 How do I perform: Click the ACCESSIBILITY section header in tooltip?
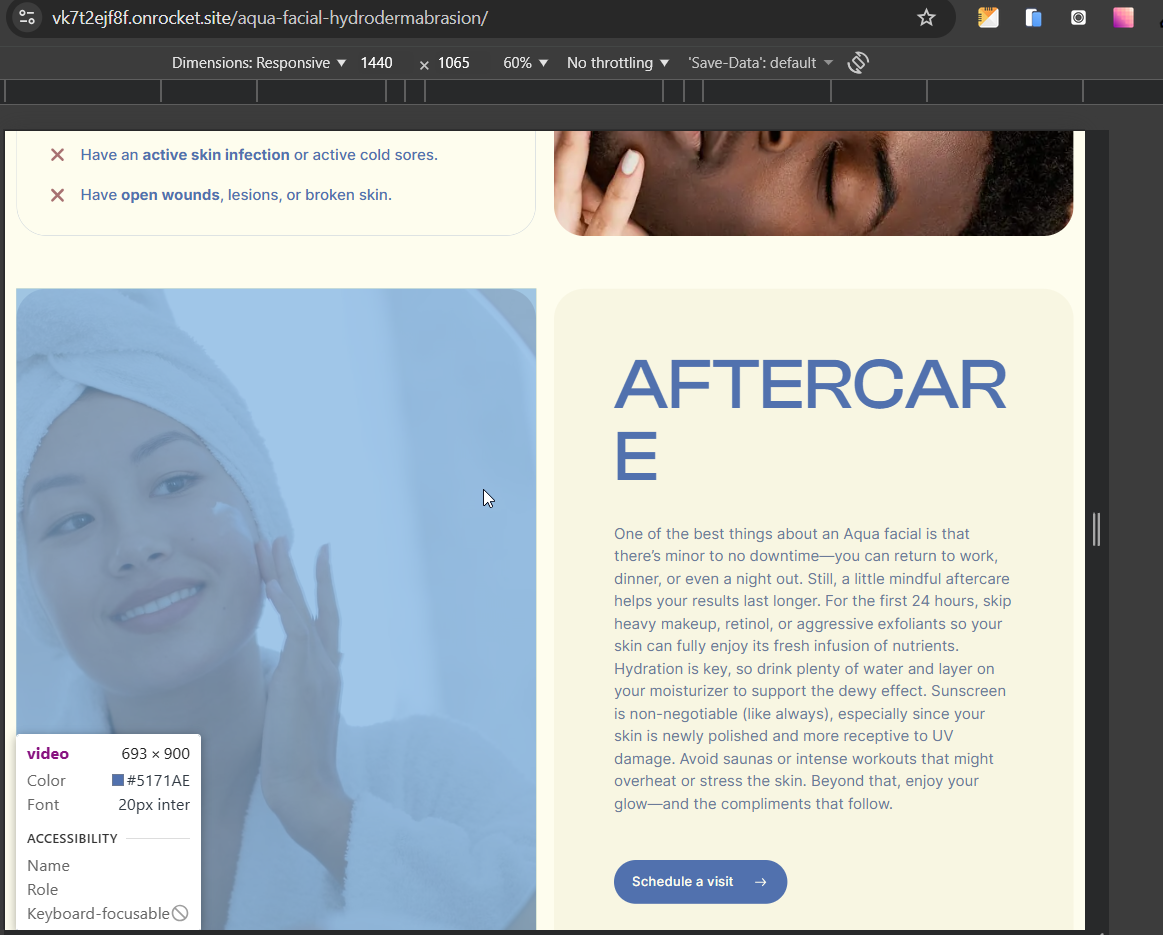(x=72, y=838)
